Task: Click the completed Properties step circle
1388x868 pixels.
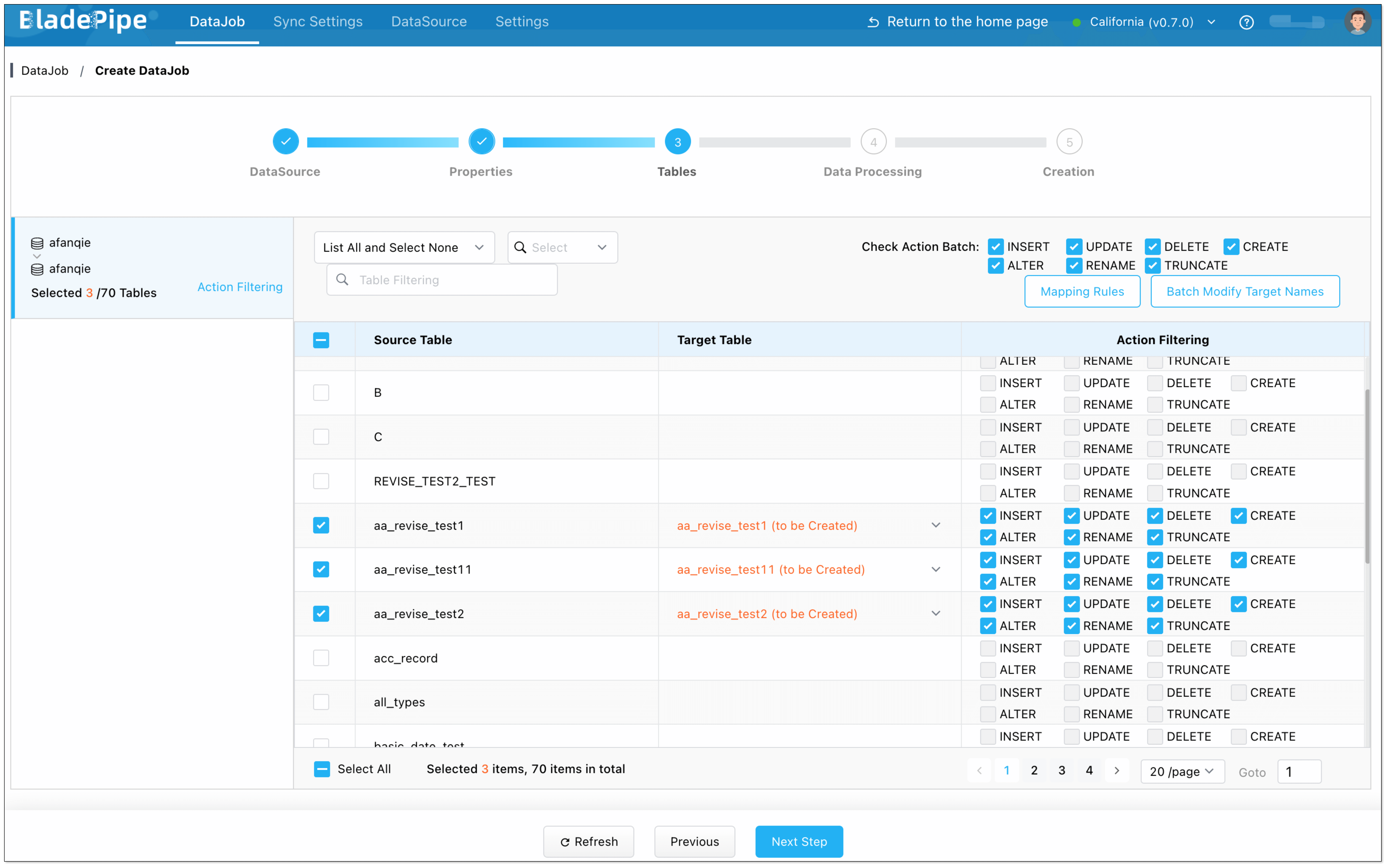Action: 481,142
